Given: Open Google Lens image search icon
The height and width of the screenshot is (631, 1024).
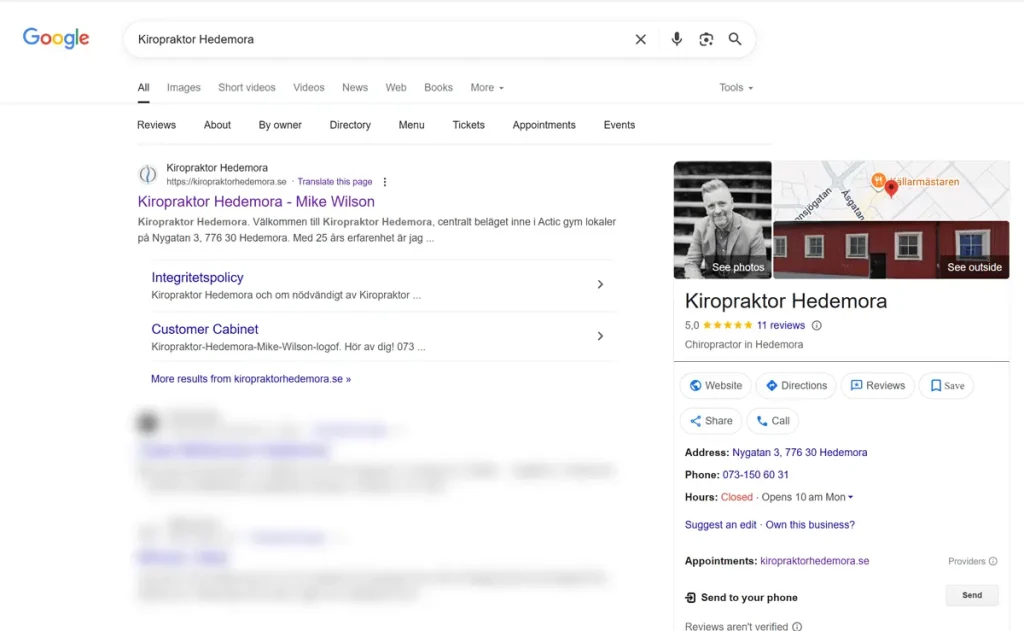Looking at the screenshot, I should (706, 39).
